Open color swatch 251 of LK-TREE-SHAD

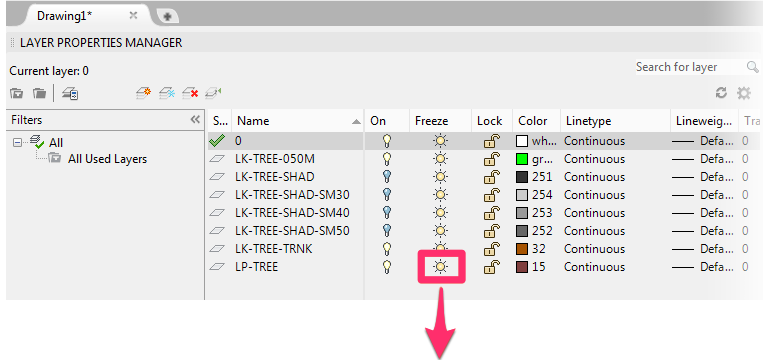[x=522, y=177]
